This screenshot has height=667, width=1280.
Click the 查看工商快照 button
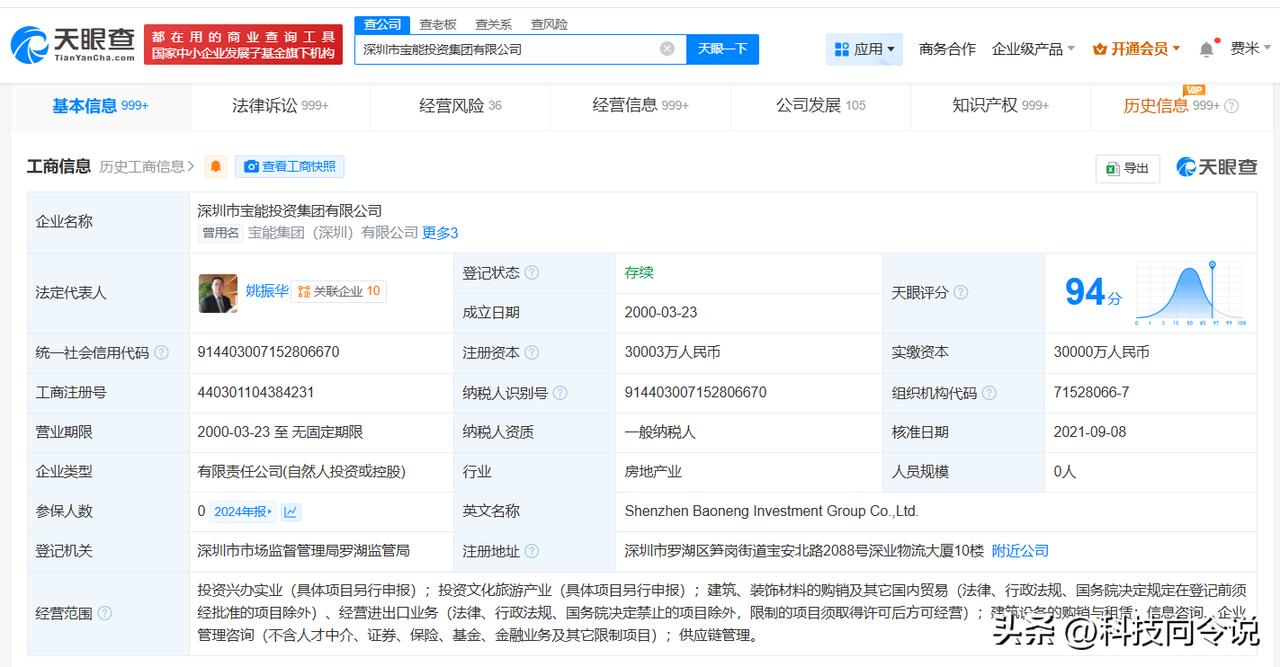point(290,167)
